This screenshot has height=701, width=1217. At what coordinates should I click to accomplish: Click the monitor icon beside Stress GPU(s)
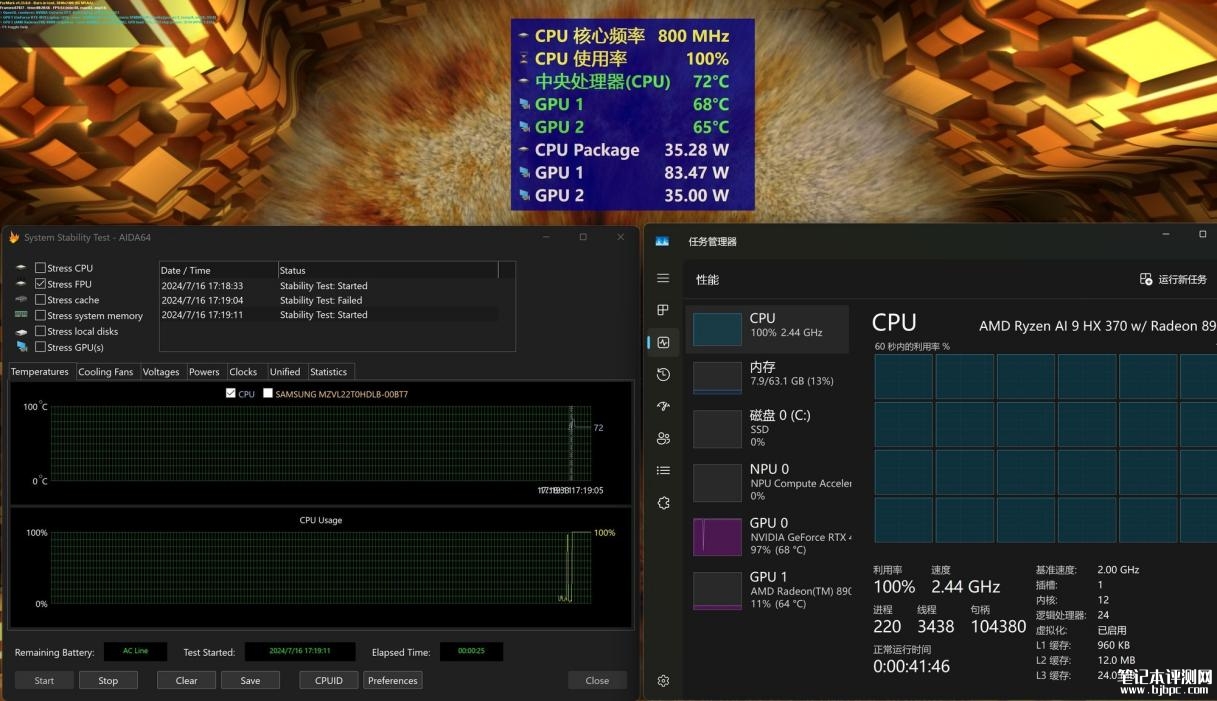(x=21, y=347)
